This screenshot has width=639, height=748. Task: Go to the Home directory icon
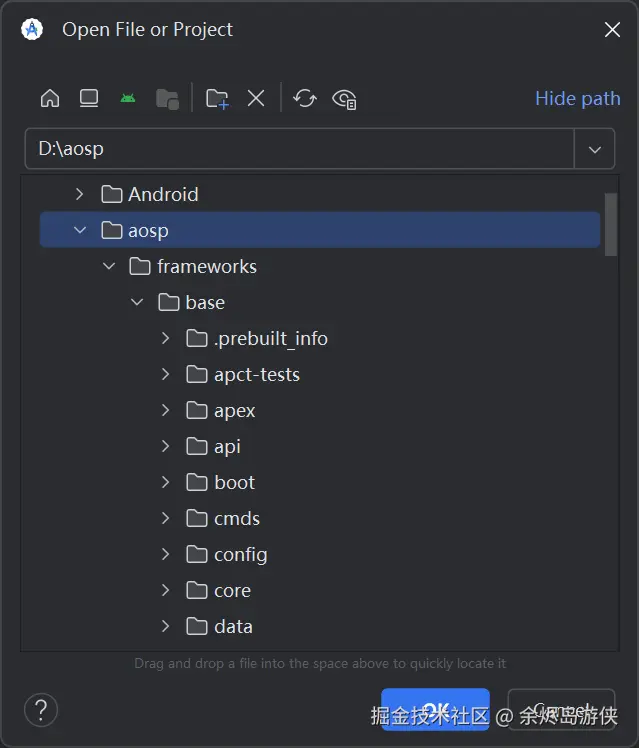click(x=50, y=98)
